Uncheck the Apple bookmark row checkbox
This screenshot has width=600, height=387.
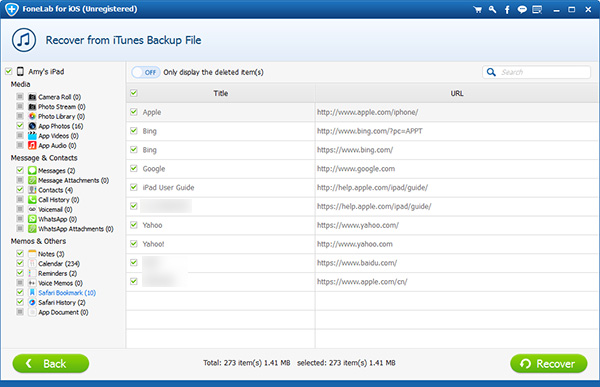(x=134, y=112)
